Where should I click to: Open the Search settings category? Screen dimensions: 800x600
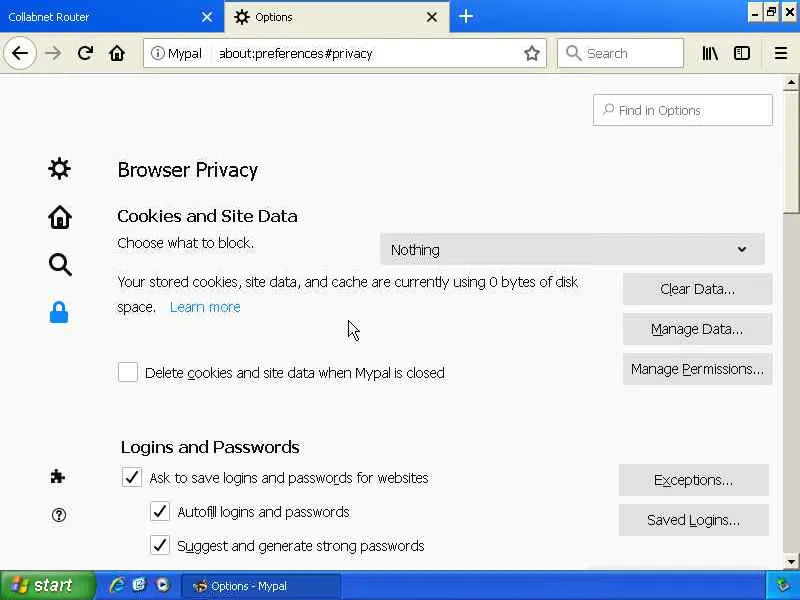pos(60,265)
